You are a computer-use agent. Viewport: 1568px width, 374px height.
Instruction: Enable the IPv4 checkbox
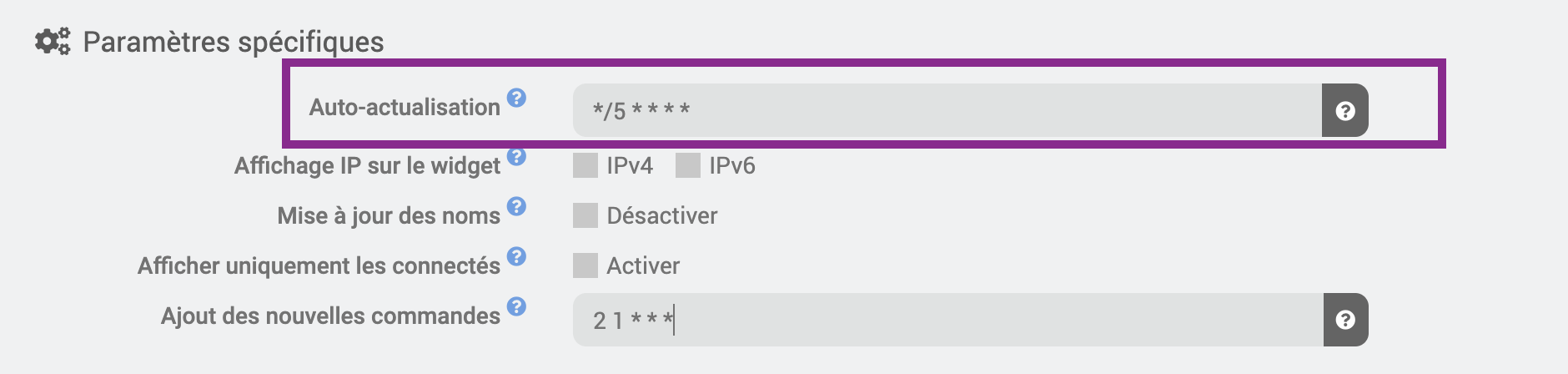tap(585, 165)
